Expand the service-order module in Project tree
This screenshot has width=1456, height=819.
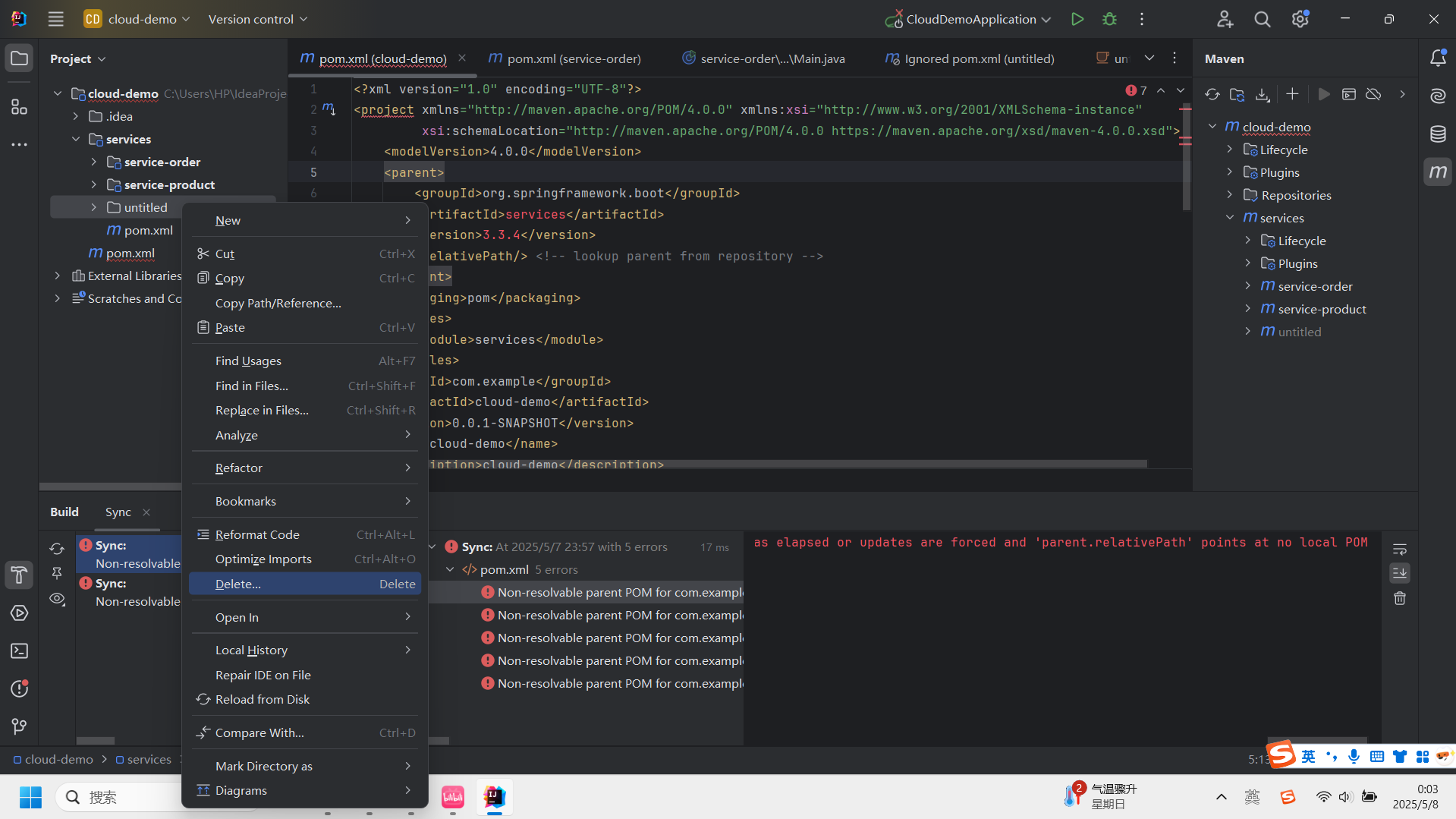[x=94, y=162]
